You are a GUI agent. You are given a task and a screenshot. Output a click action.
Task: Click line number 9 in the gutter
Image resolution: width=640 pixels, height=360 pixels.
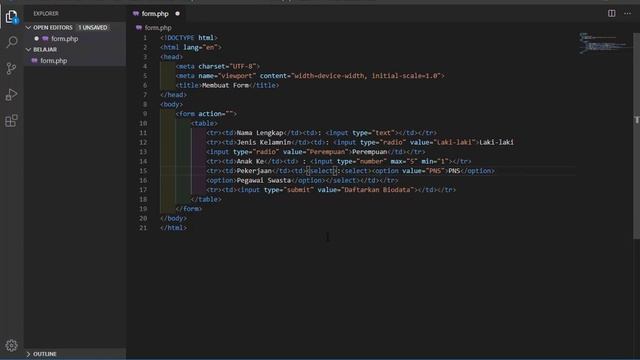(x=145, y=113)
